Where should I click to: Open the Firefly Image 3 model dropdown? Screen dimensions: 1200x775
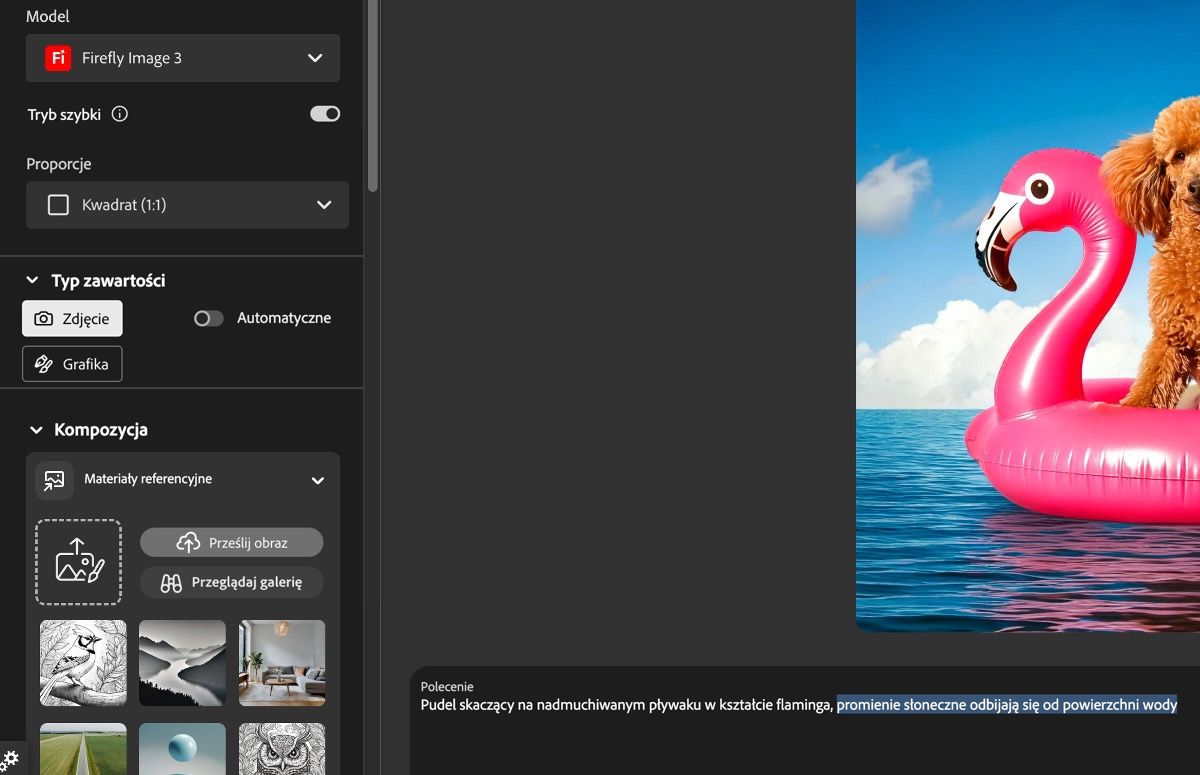point(183,58)
